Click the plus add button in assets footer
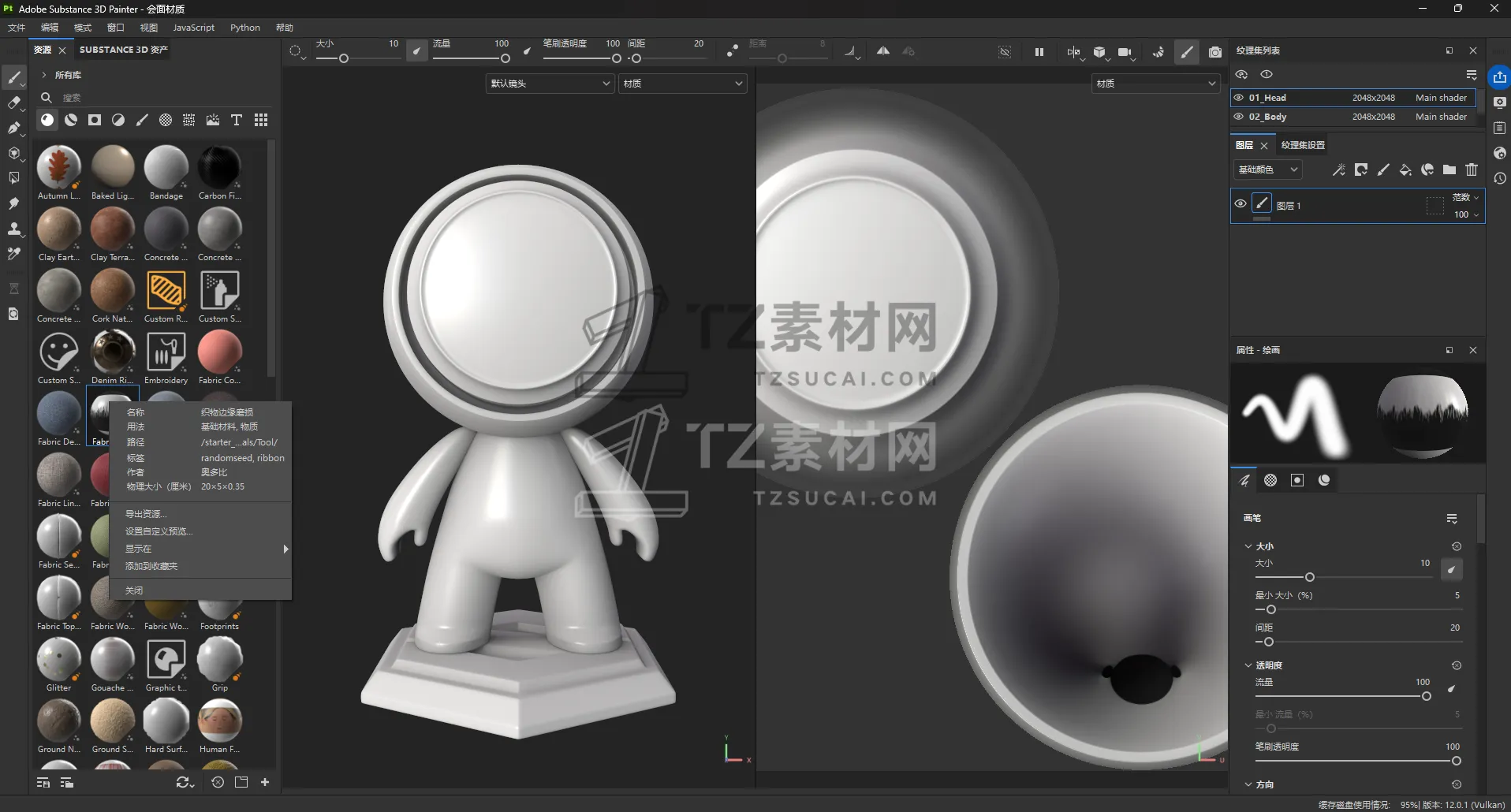The width and height of the screenshot is (1511, 812). coord(265,782)
